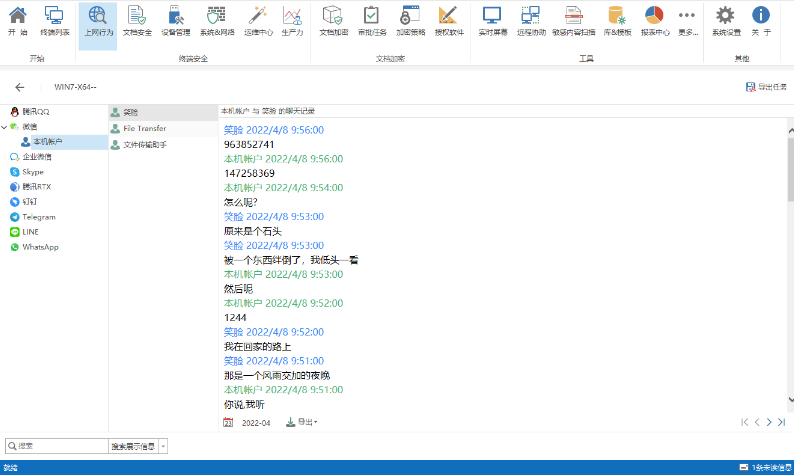Viewport: 794px width, 476px height.
Task: Open the 报表中心 pie chart icon
Action: (x=654, y=20)
